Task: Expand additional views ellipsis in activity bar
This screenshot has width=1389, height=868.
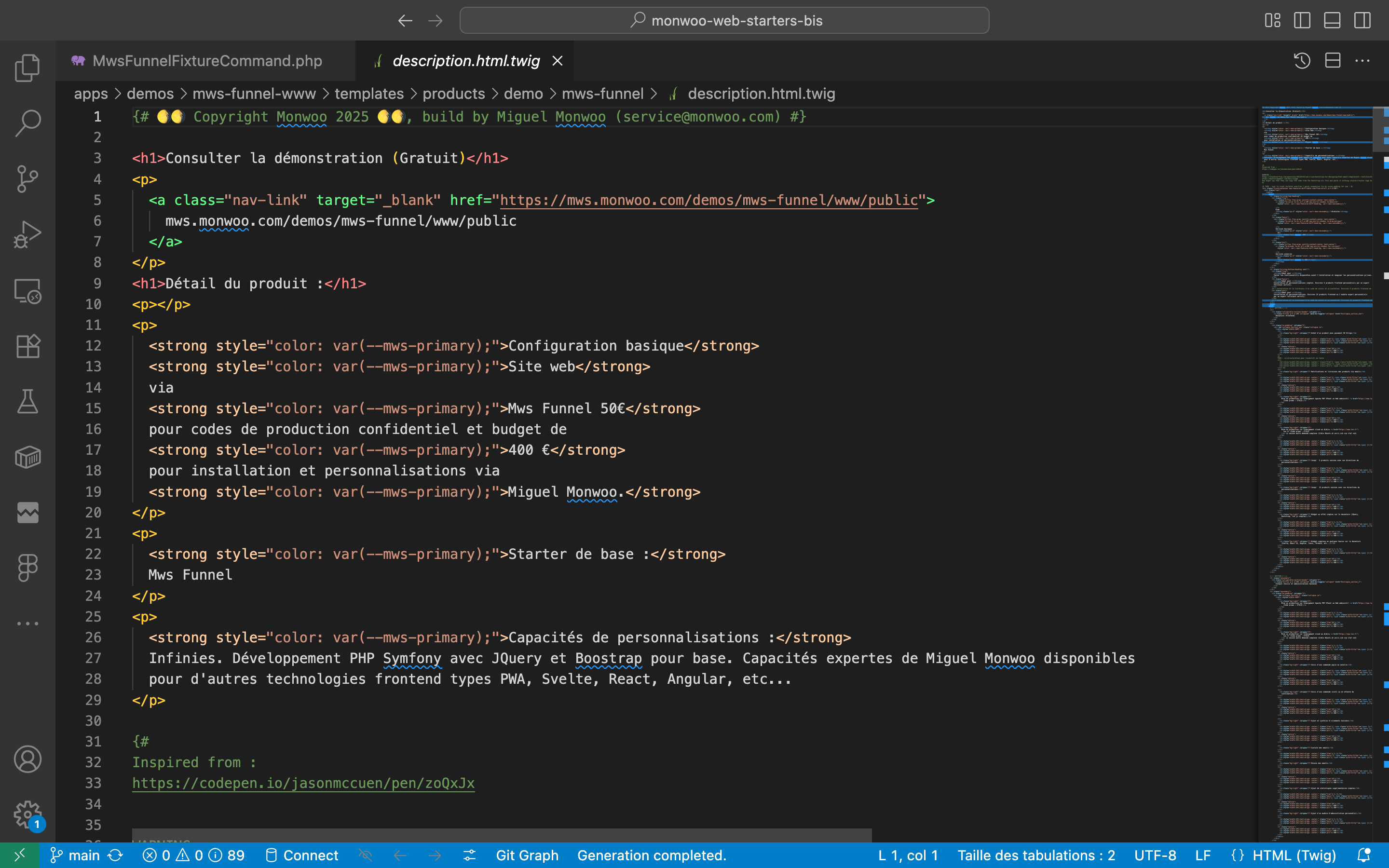Action: (27, 624)
